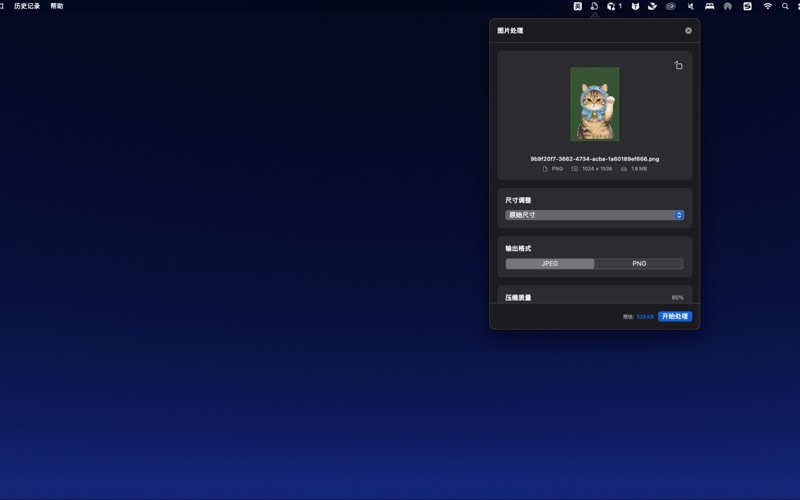Close the 图片处理 popover
800x500 pixels.
click(x=688, y=31)
